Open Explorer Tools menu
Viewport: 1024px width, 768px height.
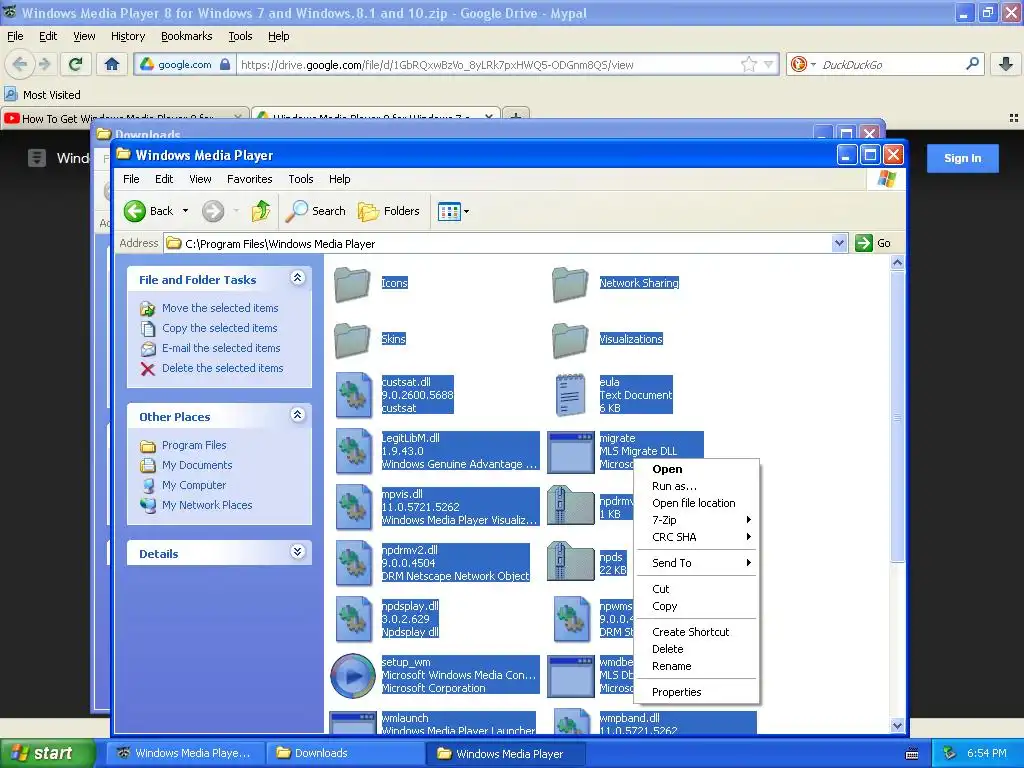[300, 179]
